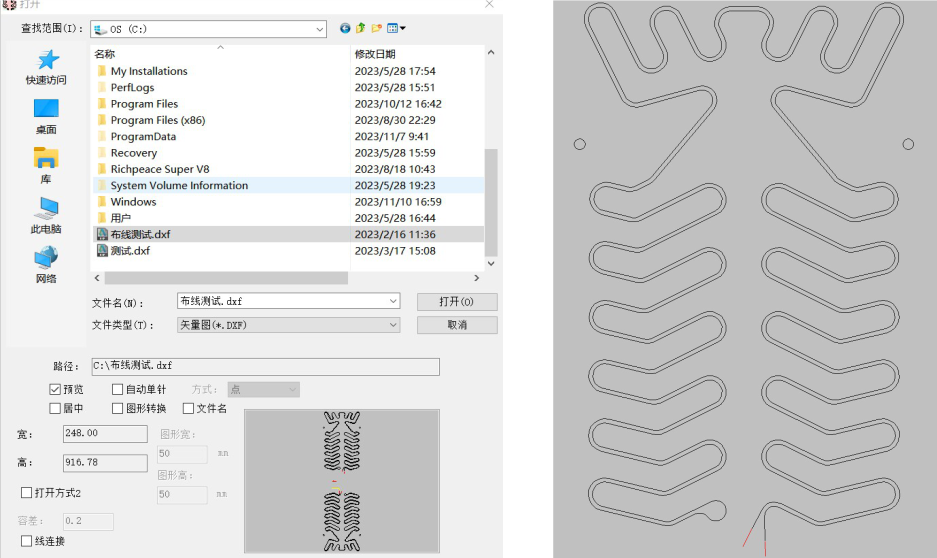Viewport: 937px width, 558px height.
Task: Toggle the 预览 checkbox
Action: (55, 390)
